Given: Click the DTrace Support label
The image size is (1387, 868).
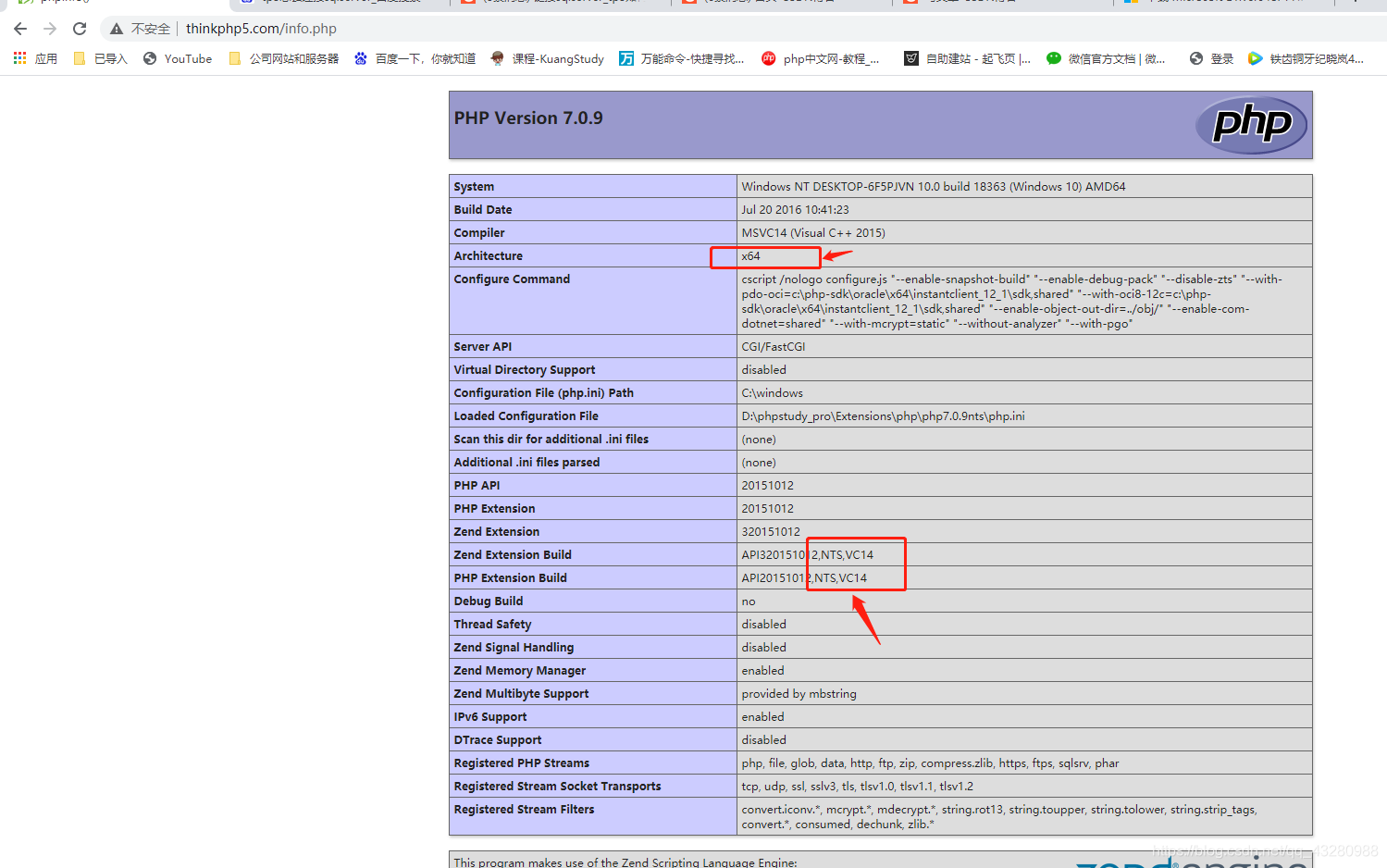Looking at the screenshot, I should [x=498, y=739].
